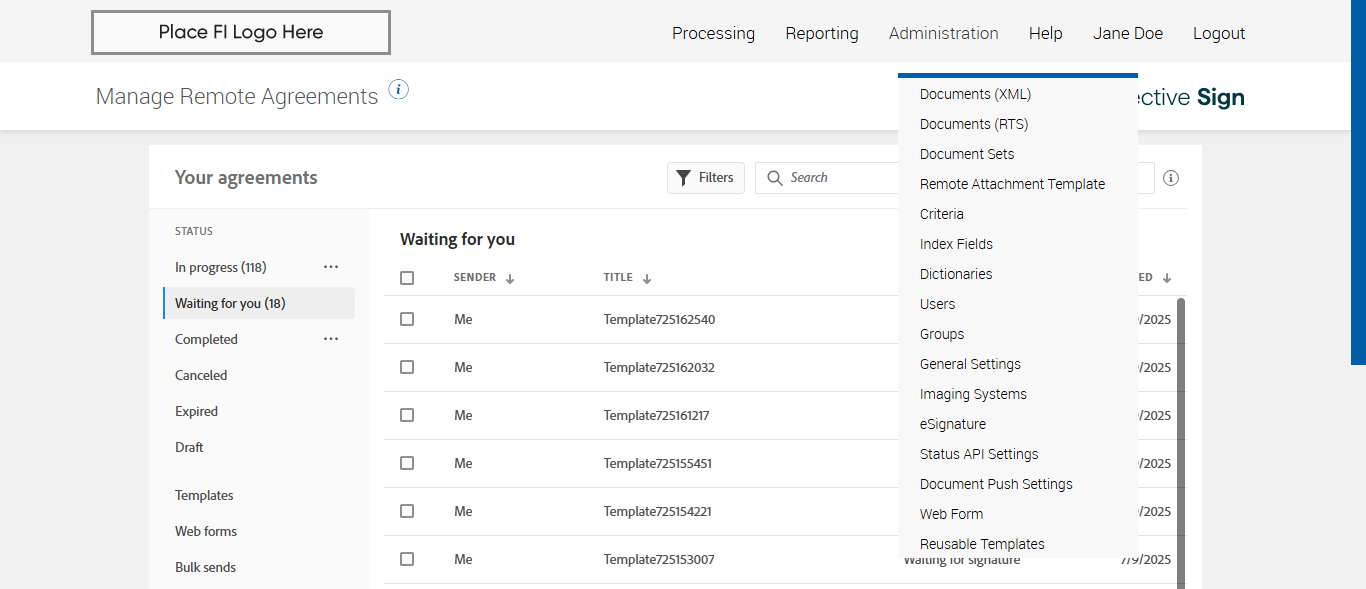This screenshot has height=589, width=1366.
Task: Expand the Processing menu
Action: click(713, 33)
